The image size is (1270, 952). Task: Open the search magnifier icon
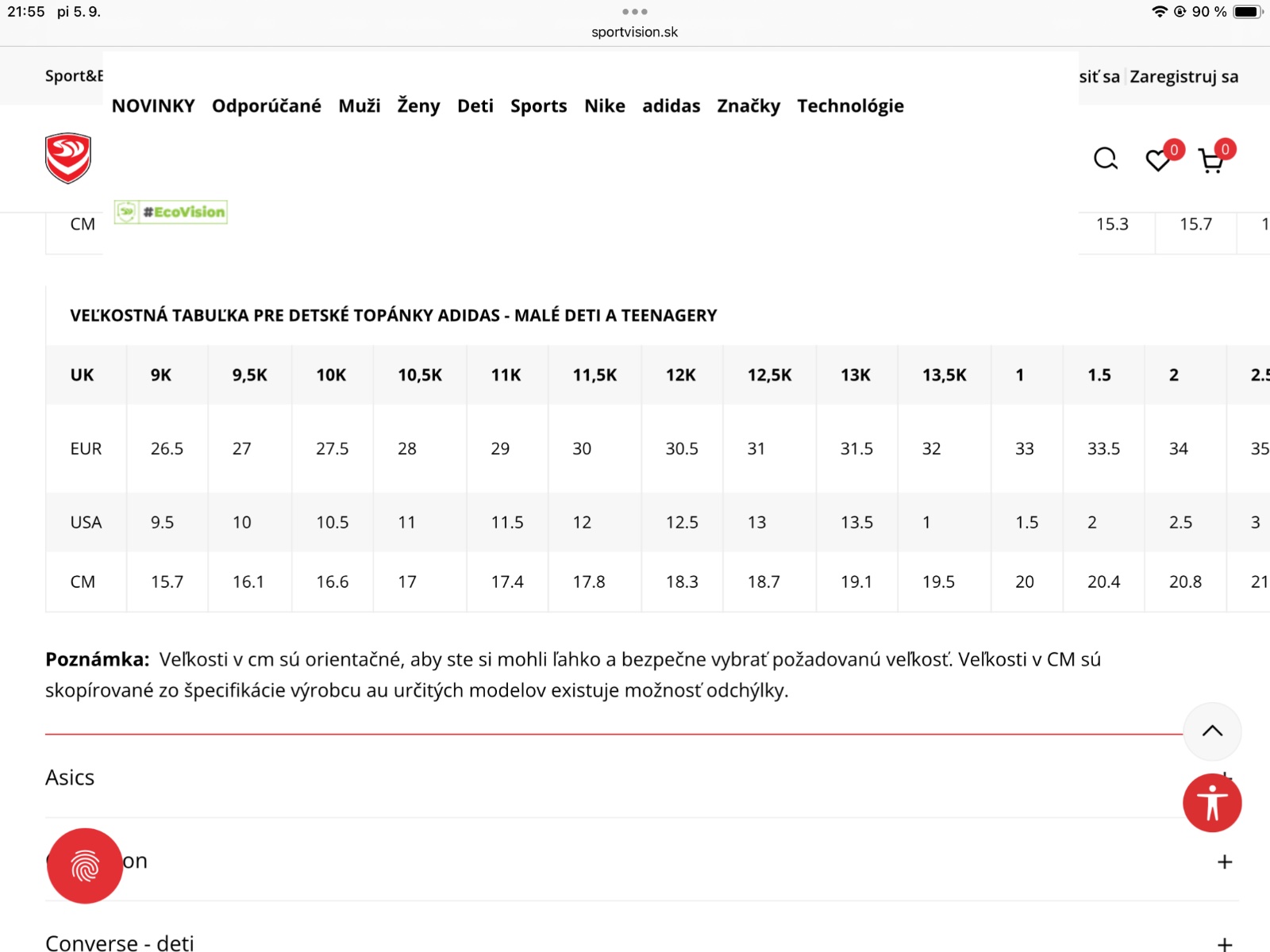(1105, 159)
